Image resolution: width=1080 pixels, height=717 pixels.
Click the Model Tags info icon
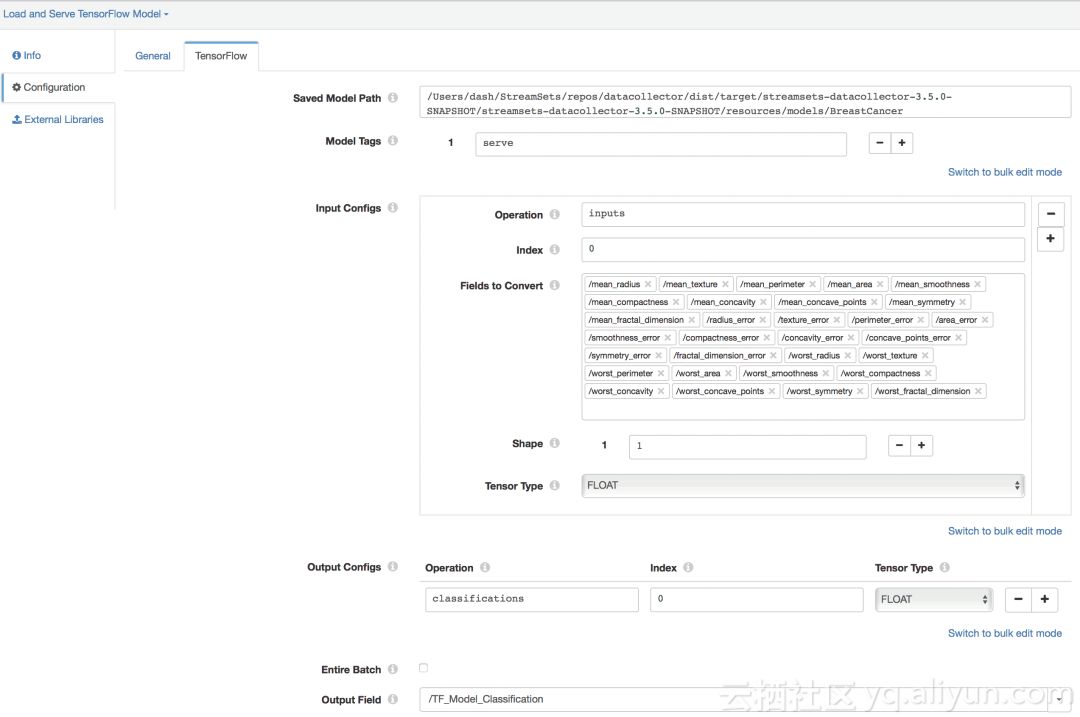393,141
